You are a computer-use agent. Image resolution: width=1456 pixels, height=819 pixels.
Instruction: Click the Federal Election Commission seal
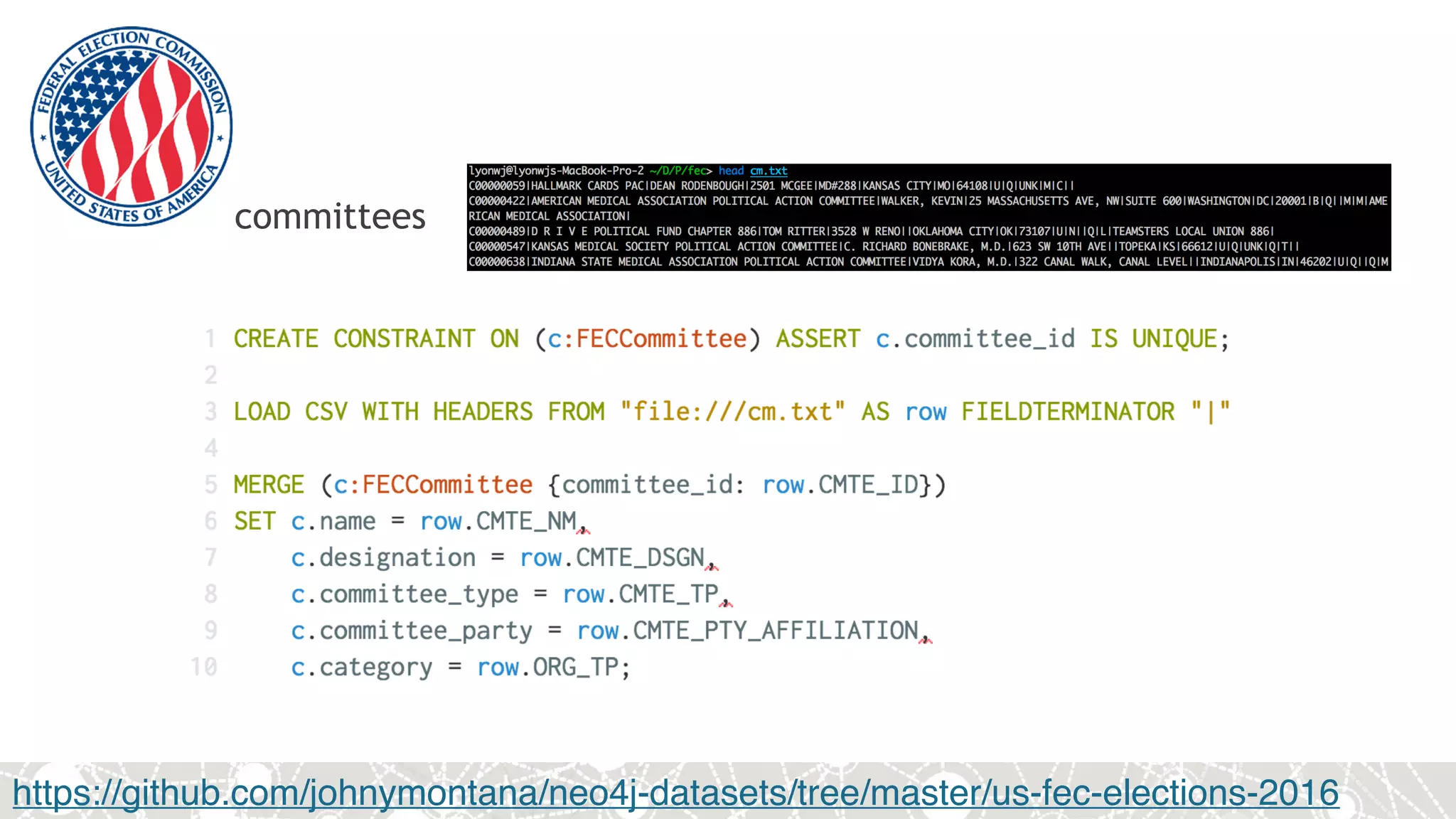pyautogui.click(x=132, y=127)
